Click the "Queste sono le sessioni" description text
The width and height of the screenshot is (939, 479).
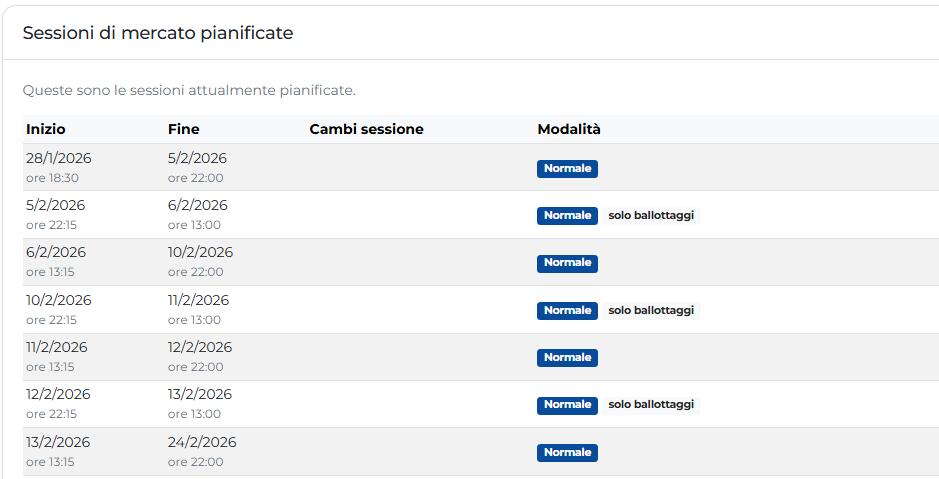(x=189, y=90)
